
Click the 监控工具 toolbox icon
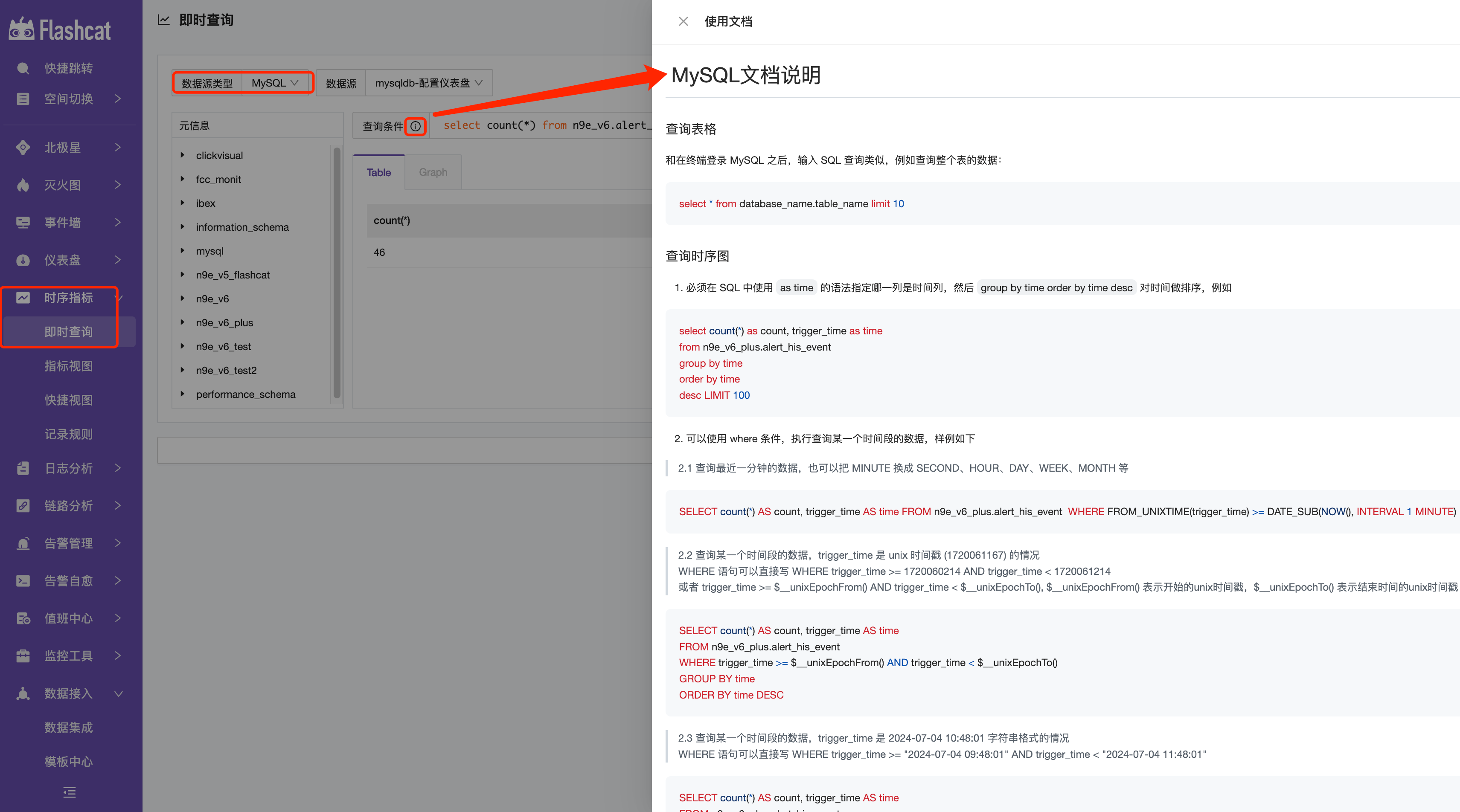click(x=23, y=655)
